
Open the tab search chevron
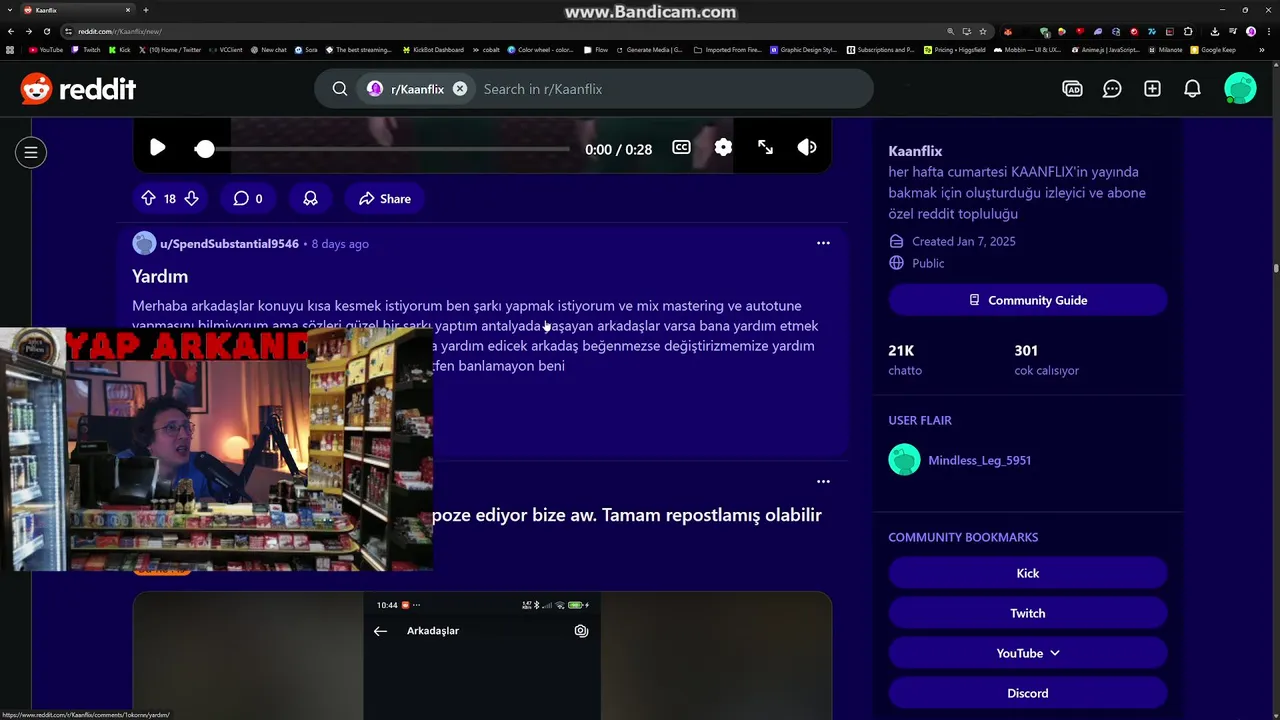(x=8, y=10)
